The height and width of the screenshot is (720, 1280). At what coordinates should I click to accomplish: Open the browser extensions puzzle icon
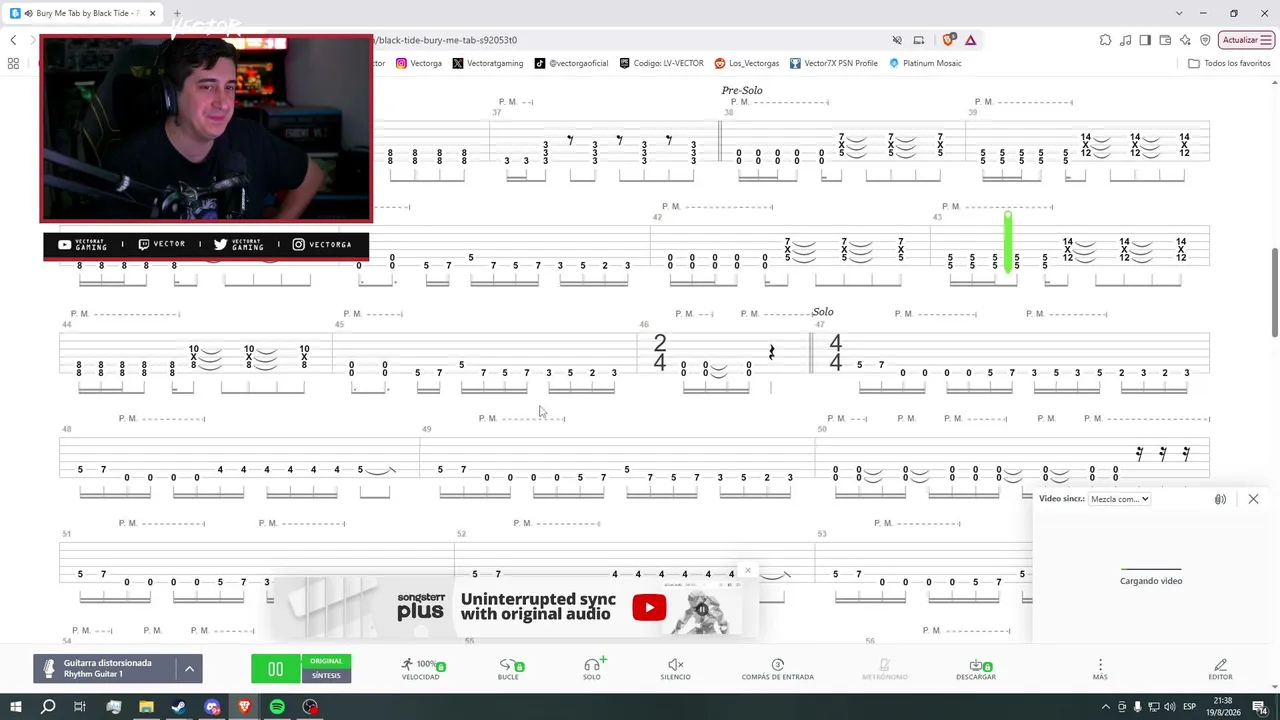pyautogui.click(x=1105, y=40)
